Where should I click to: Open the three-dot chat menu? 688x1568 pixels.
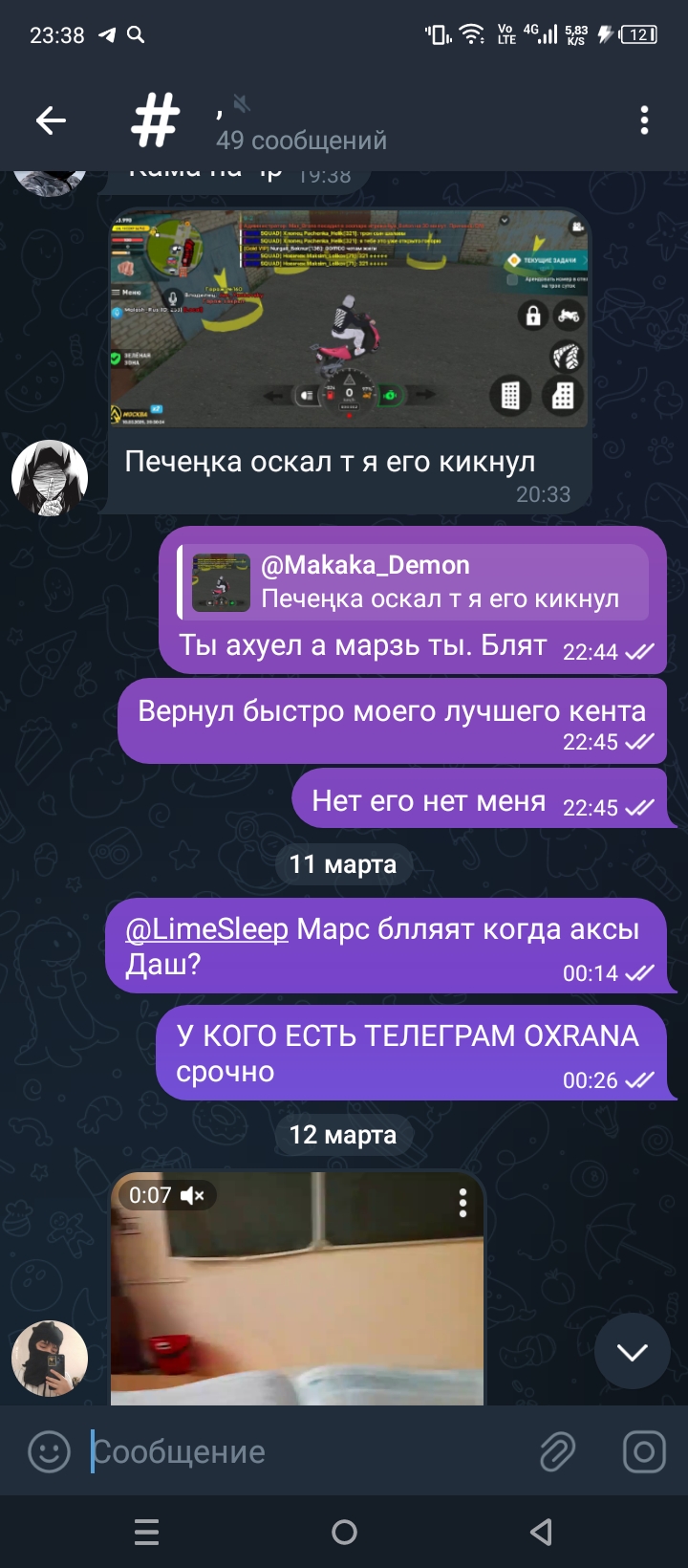click(644, 120)
